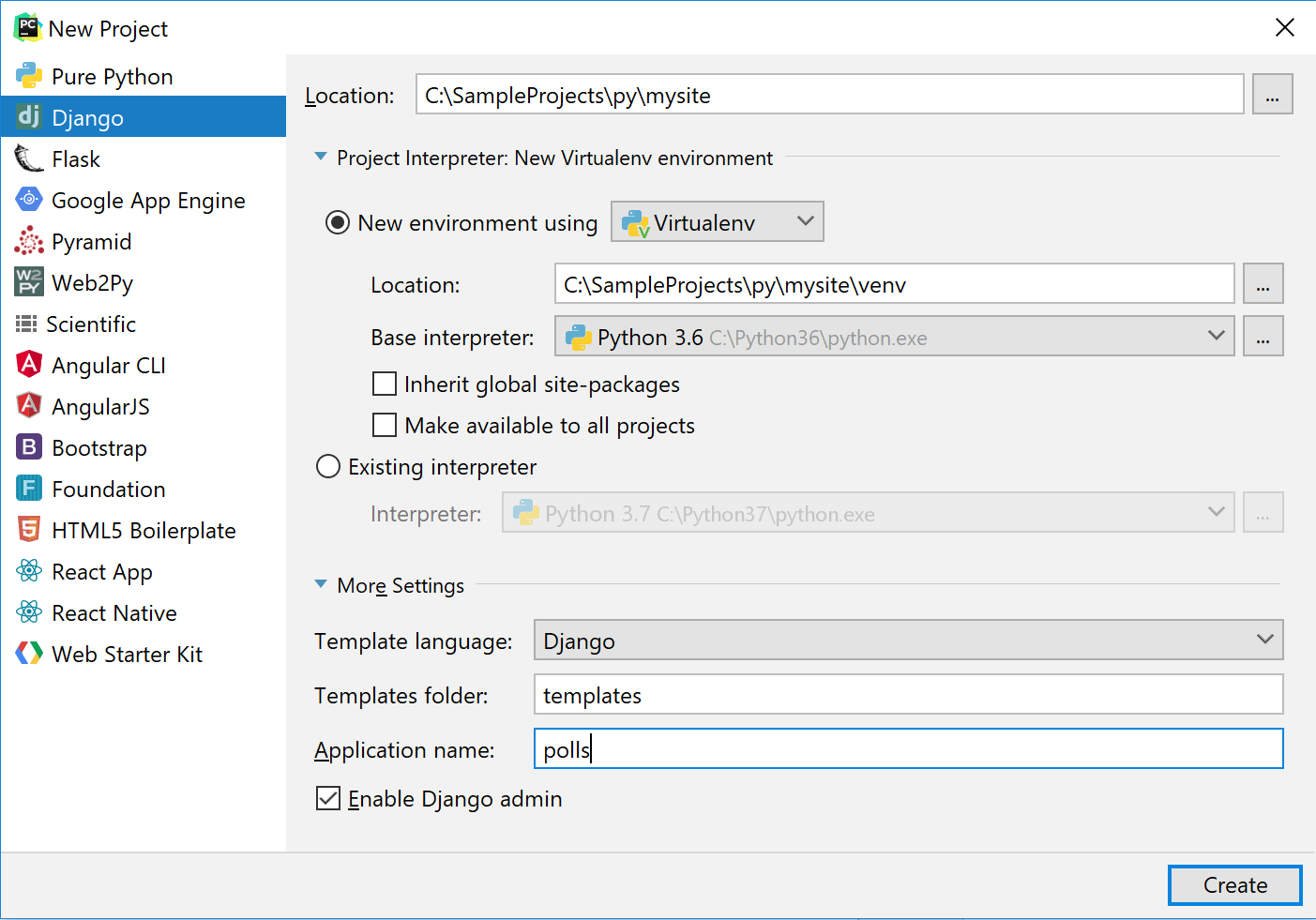Image resolution: width=1316 pixels, height=920 pixels.
Task: Uncheck Enable Django admin checkbox
Action: pyautogui.click(x=328, y=798)
